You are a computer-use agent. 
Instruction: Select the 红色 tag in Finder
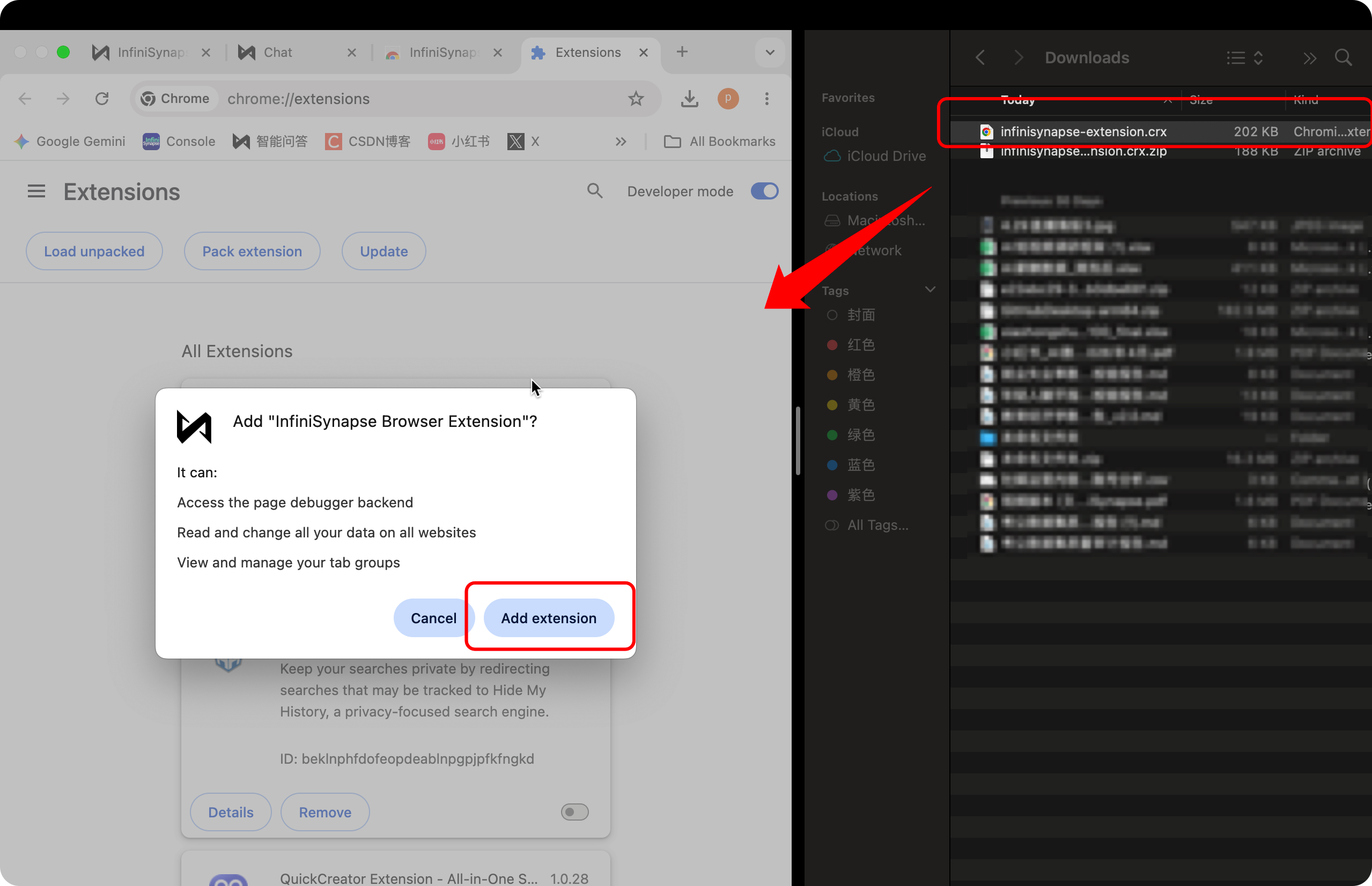pos(851,345)
